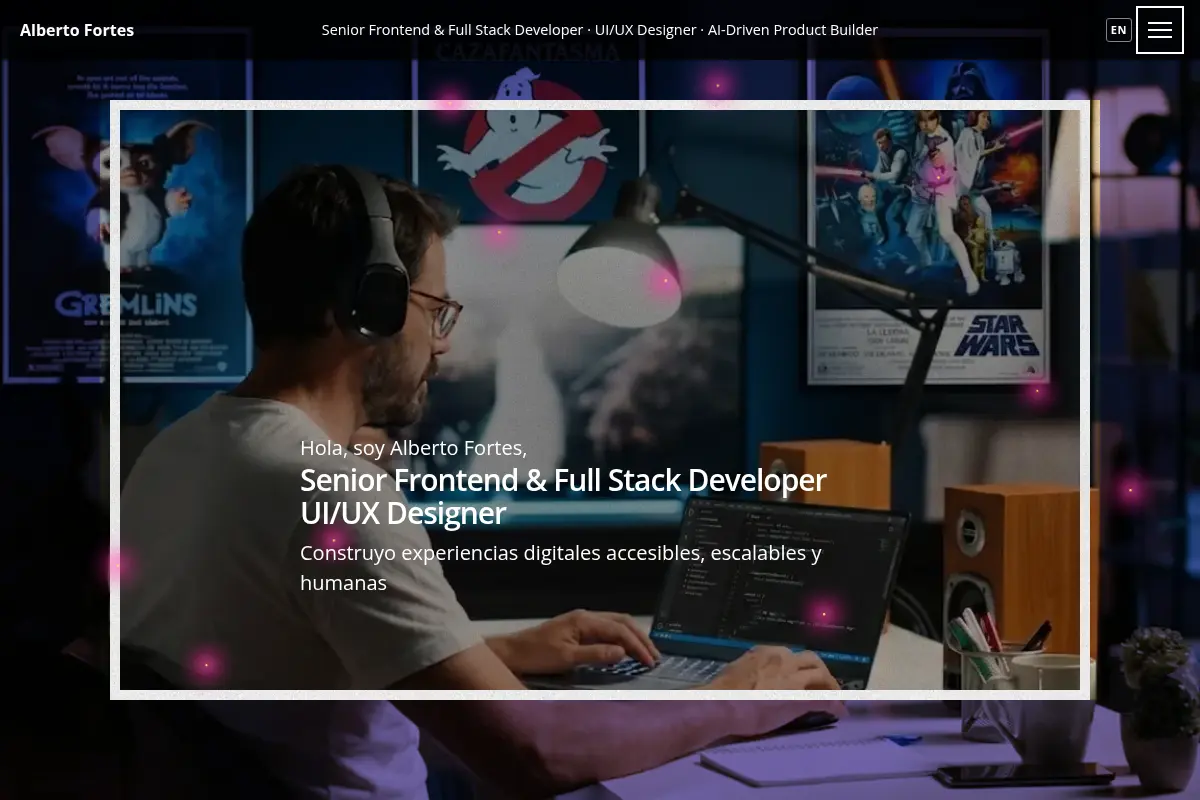Open the hamburger navigation menu
This screenshot has height=800, width=1200.
[x=1160, y=30]
